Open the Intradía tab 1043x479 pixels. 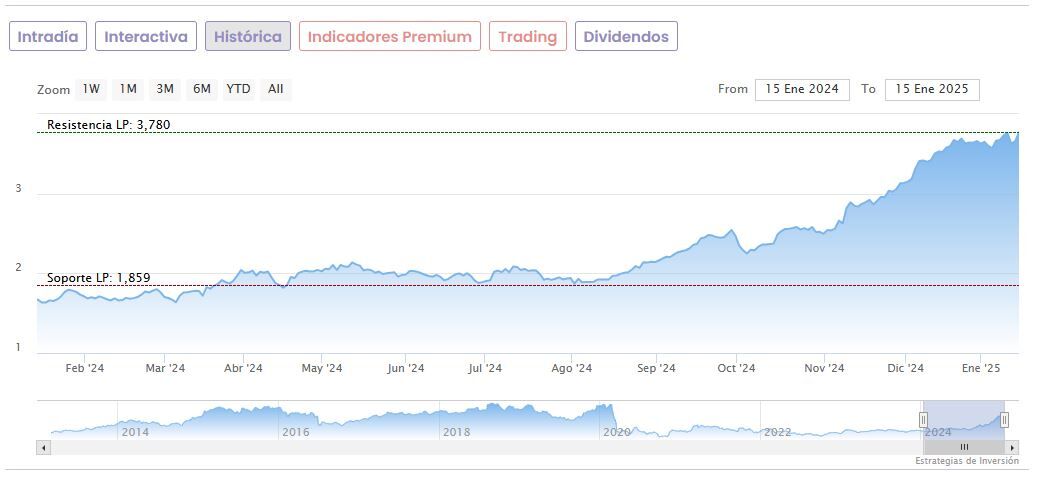click(x=48, y=37)
